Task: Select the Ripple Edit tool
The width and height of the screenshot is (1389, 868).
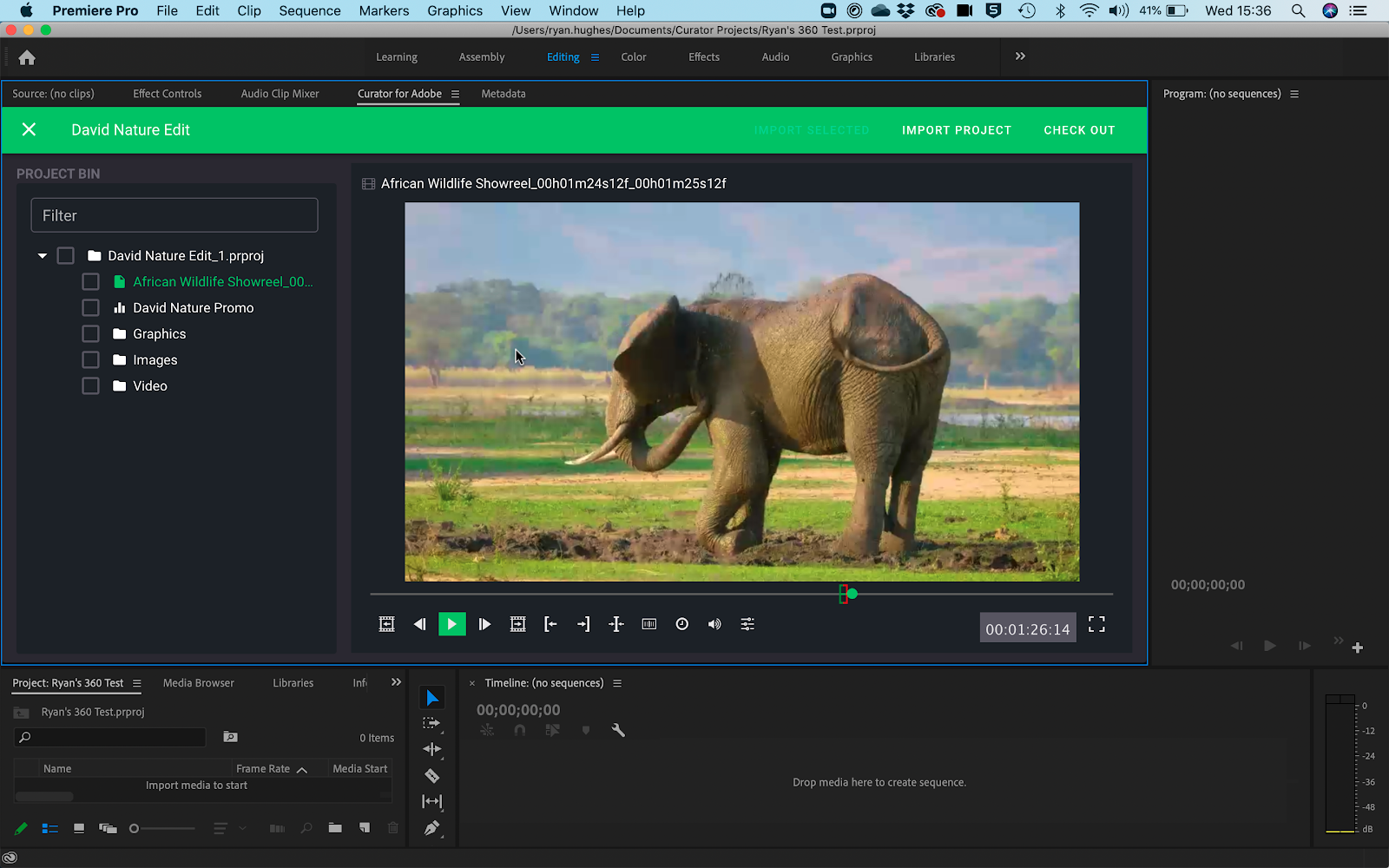Action: [431, 750]
